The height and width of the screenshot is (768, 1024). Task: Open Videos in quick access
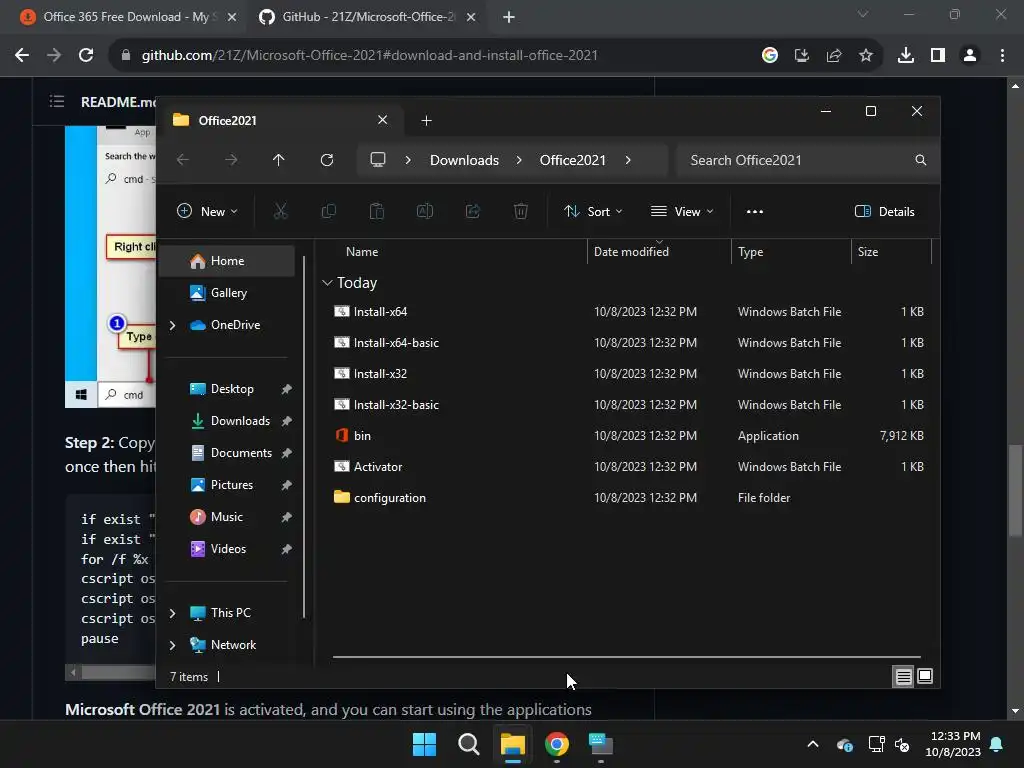point(227,549)
